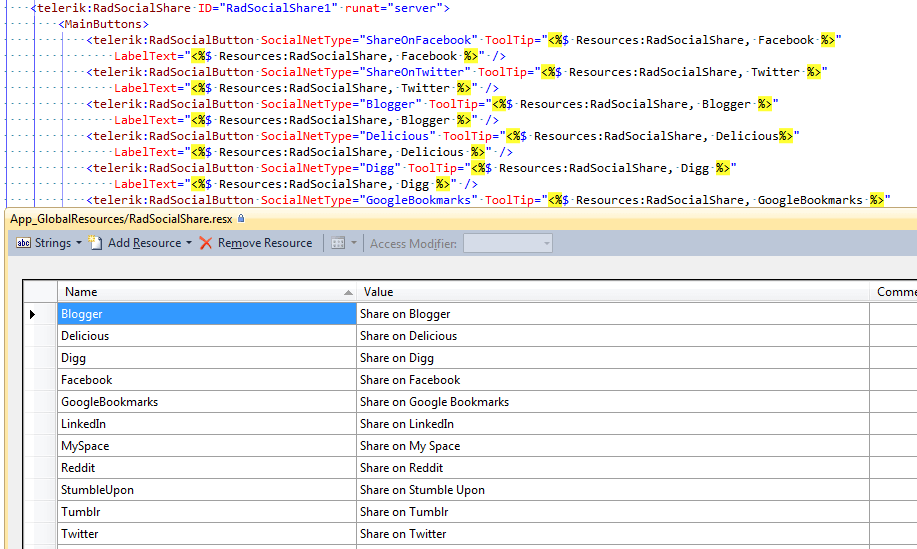
Task: Select the LinkedIn name cell
Action: [x=206, y=424]
